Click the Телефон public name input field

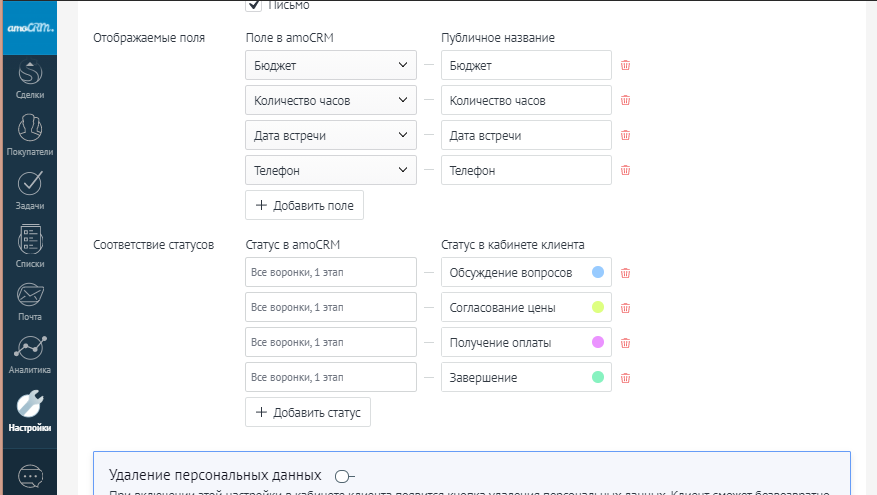pos(525,171)
